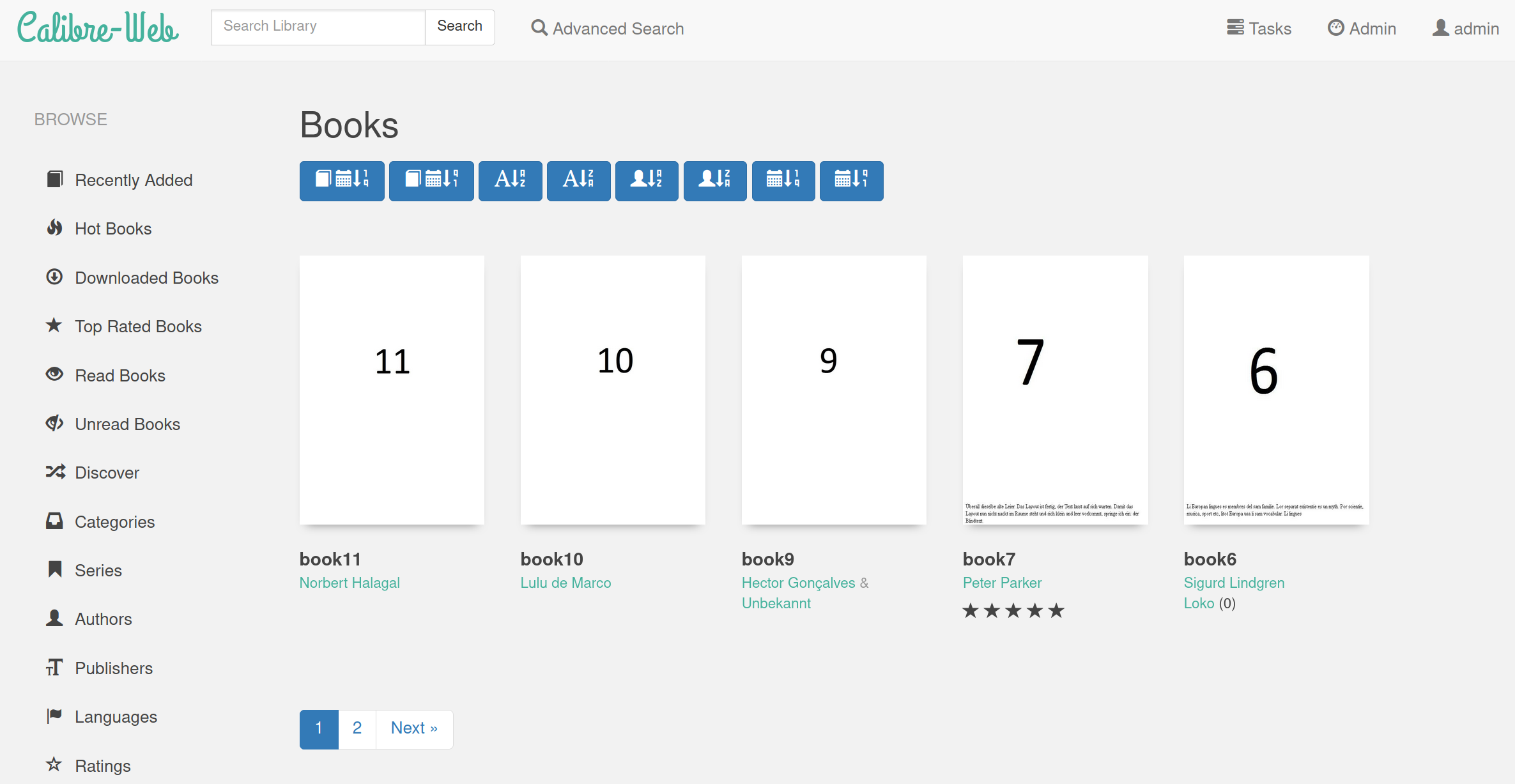Go to page 2 of books
The width and height of the screenshot is (1515, 784).
click(x=357, y=728)
